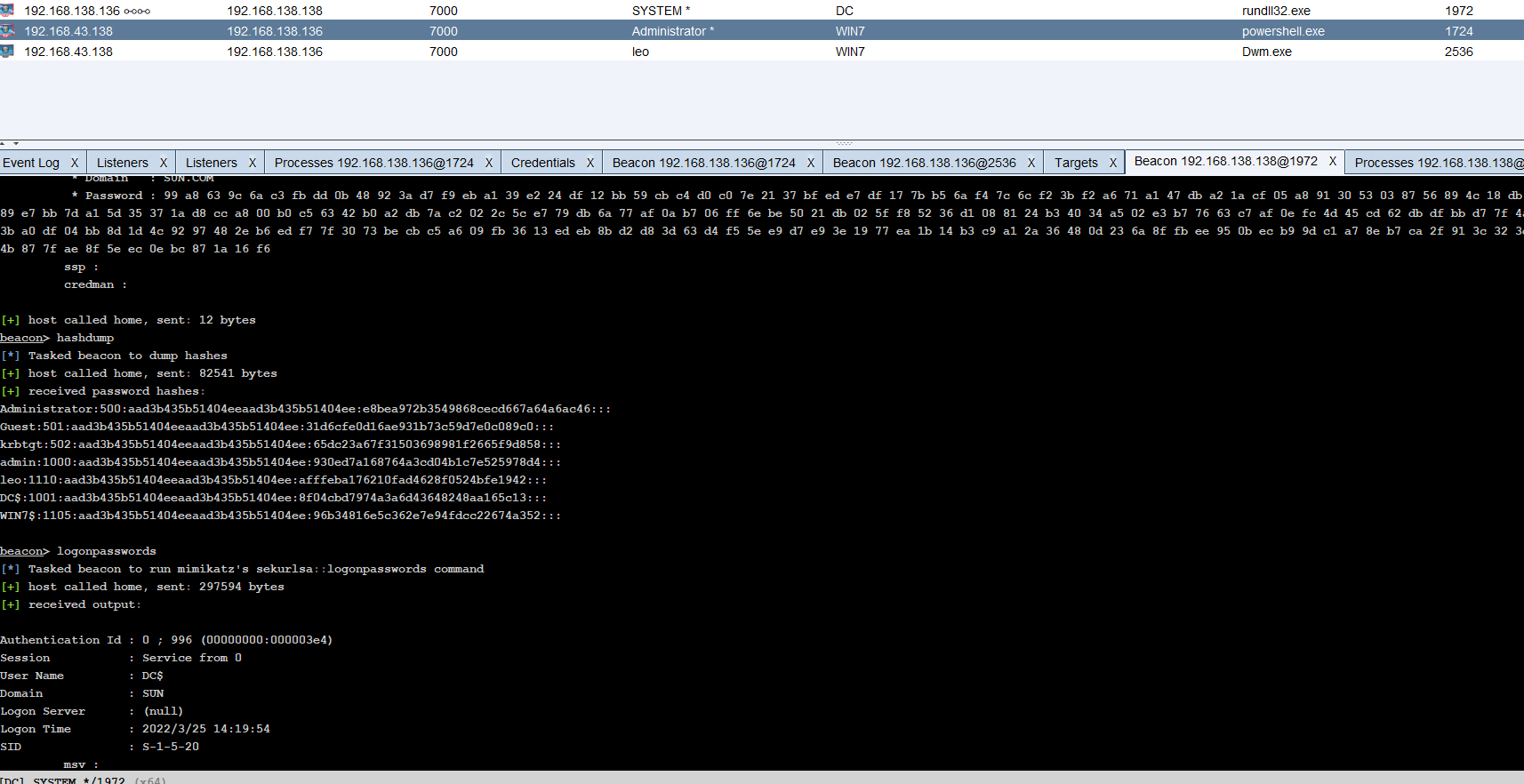Screen dimensions: 1524x784
Task: Select the rundll32.exe process cell
Action: [x=1276, y=11]
